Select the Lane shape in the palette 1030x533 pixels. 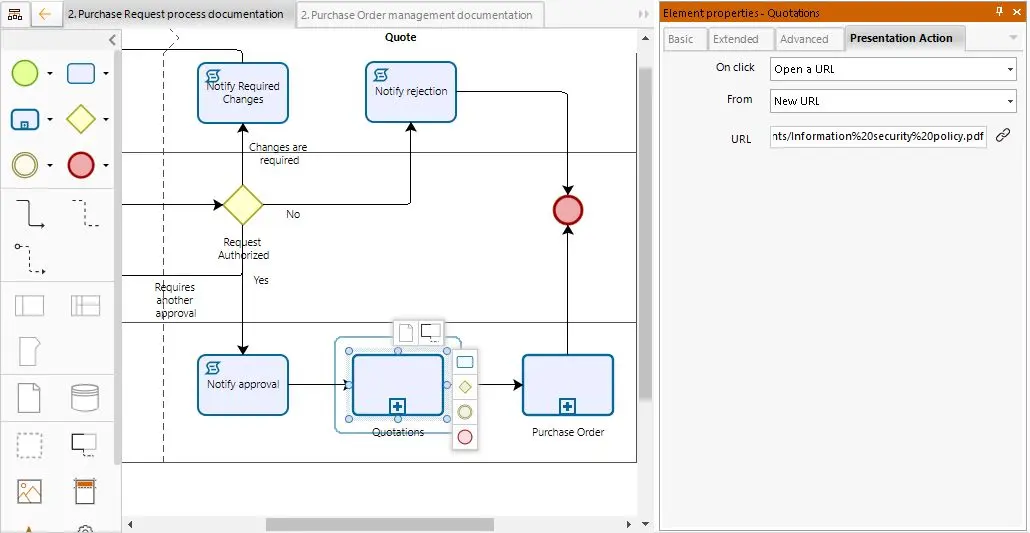click(85, 306)
